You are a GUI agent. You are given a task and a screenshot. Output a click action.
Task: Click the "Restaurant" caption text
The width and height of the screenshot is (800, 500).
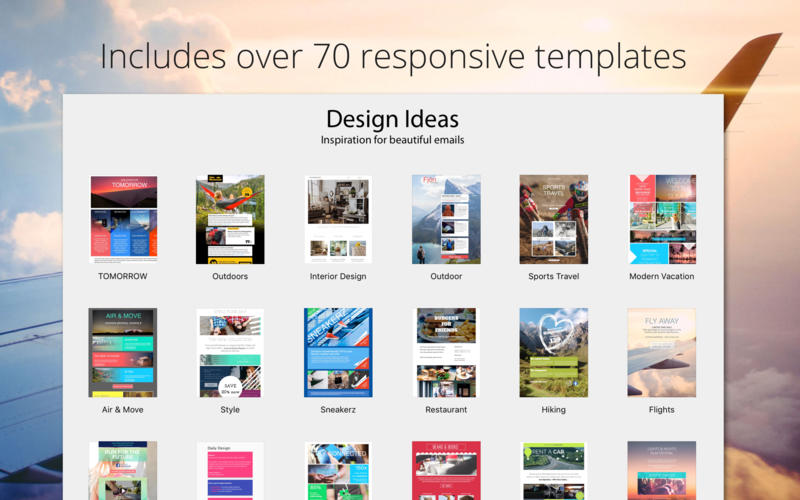pyautogui.click(x=446, y=410)
